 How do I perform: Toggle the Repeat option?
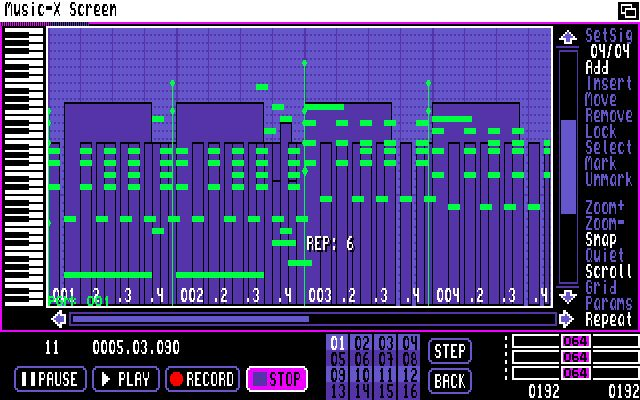click(x=609, y=319)
